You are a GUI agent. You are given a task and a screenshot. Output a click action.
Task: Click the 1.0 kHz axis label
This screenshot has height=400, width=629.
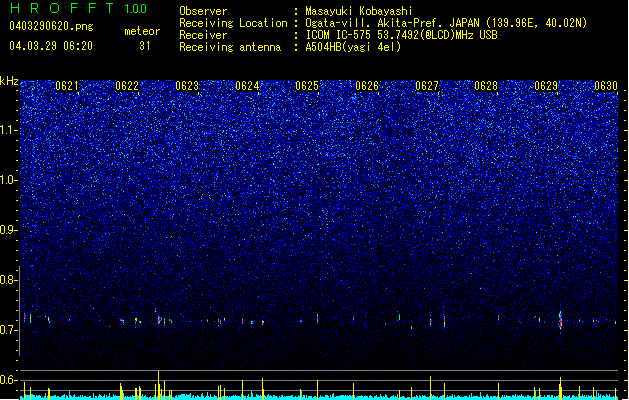click(x=8, y=180)
